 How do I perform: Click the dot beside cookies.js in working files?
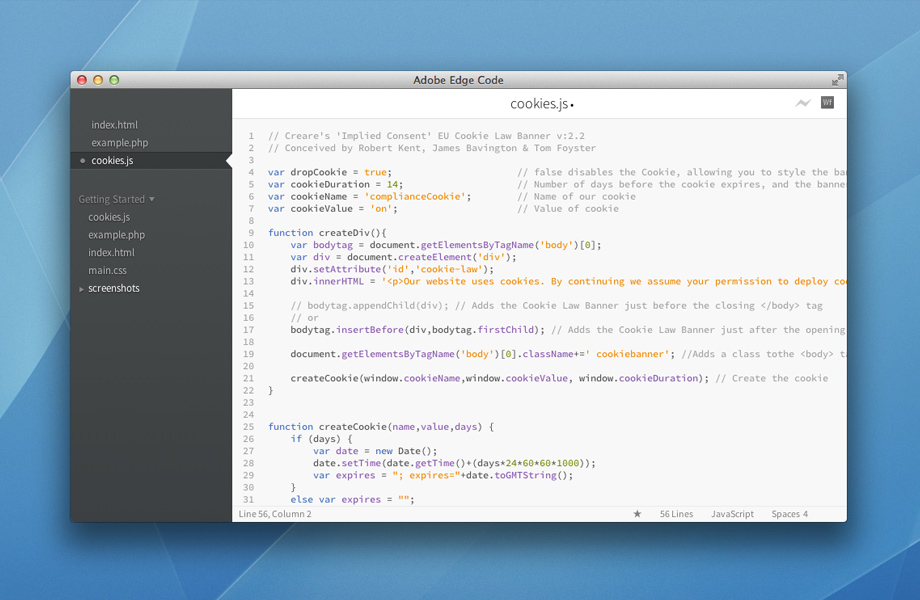point(82,161)
